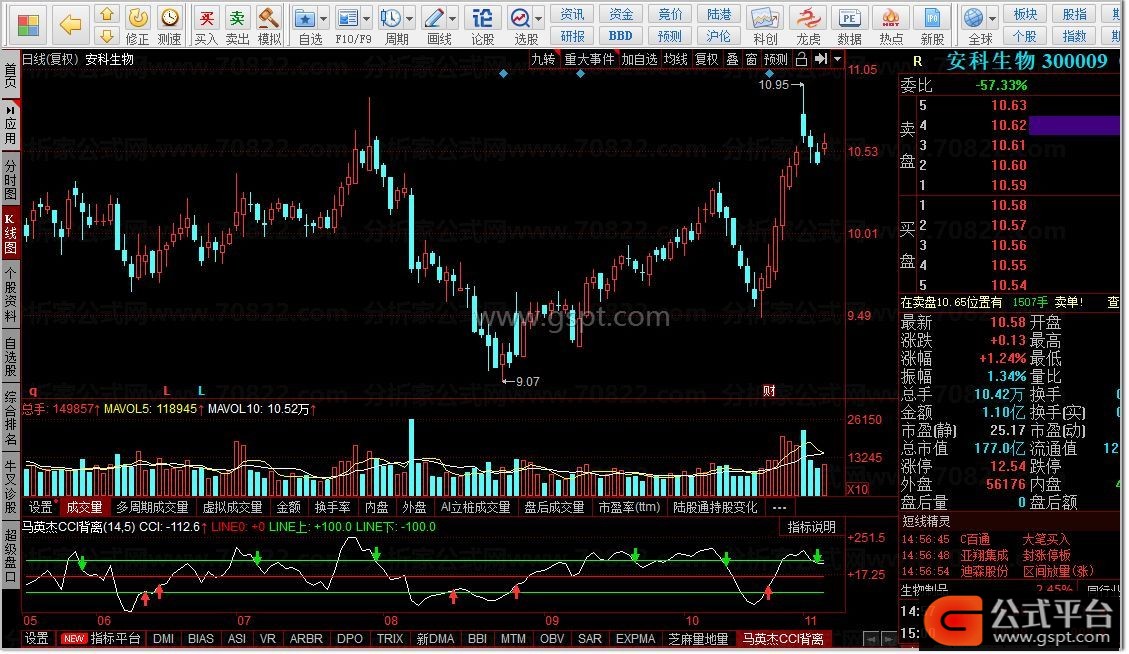Click the yellow up arrow icon

click(x=107, y=14)
